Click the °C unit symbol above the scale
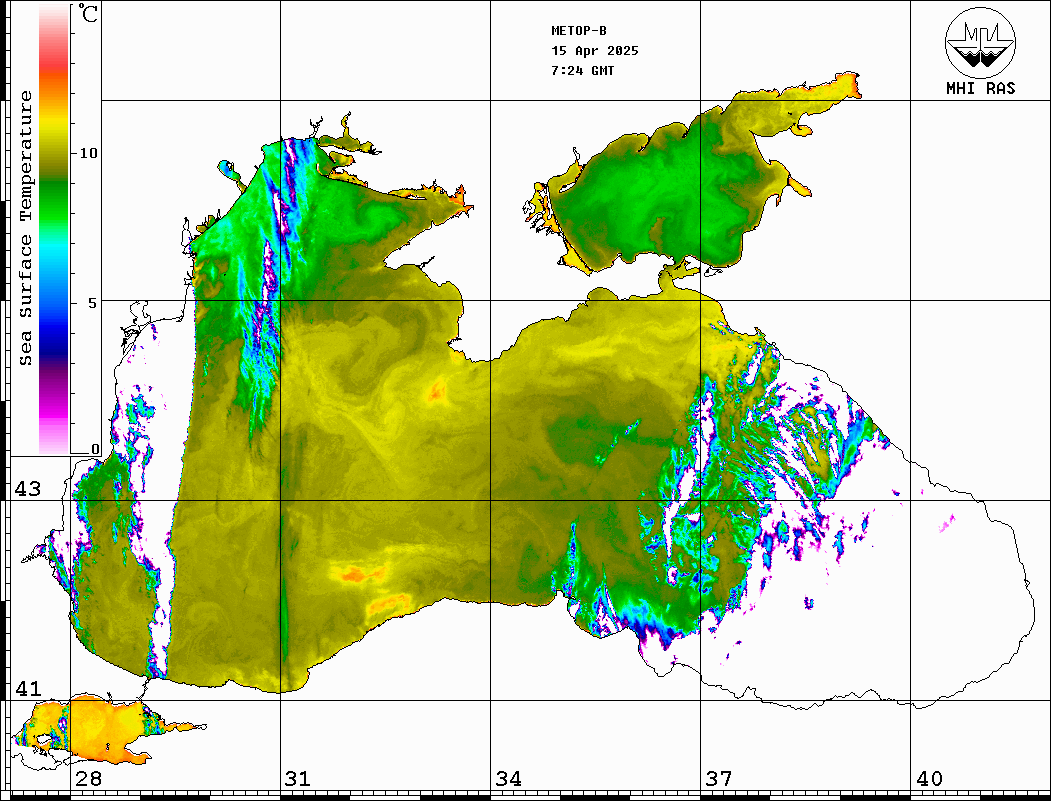The width and height of the screenshot is (1051, 801). [x=89, y=15]
